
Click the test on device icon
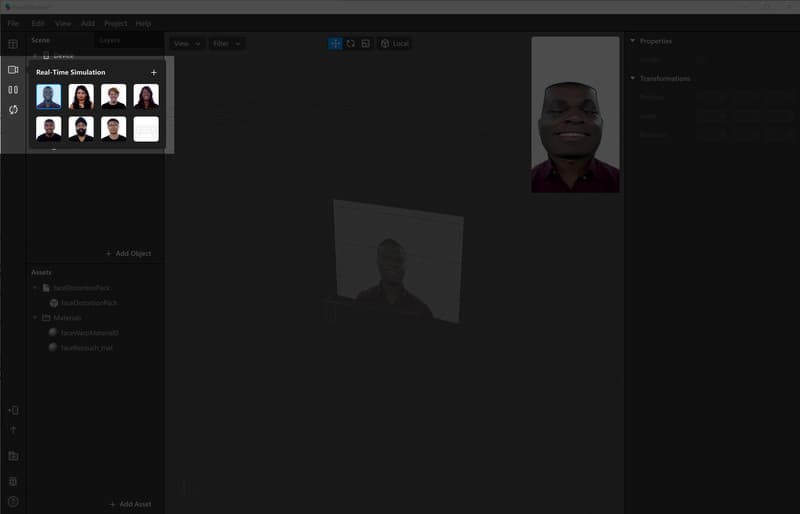[x=13, y=410]
